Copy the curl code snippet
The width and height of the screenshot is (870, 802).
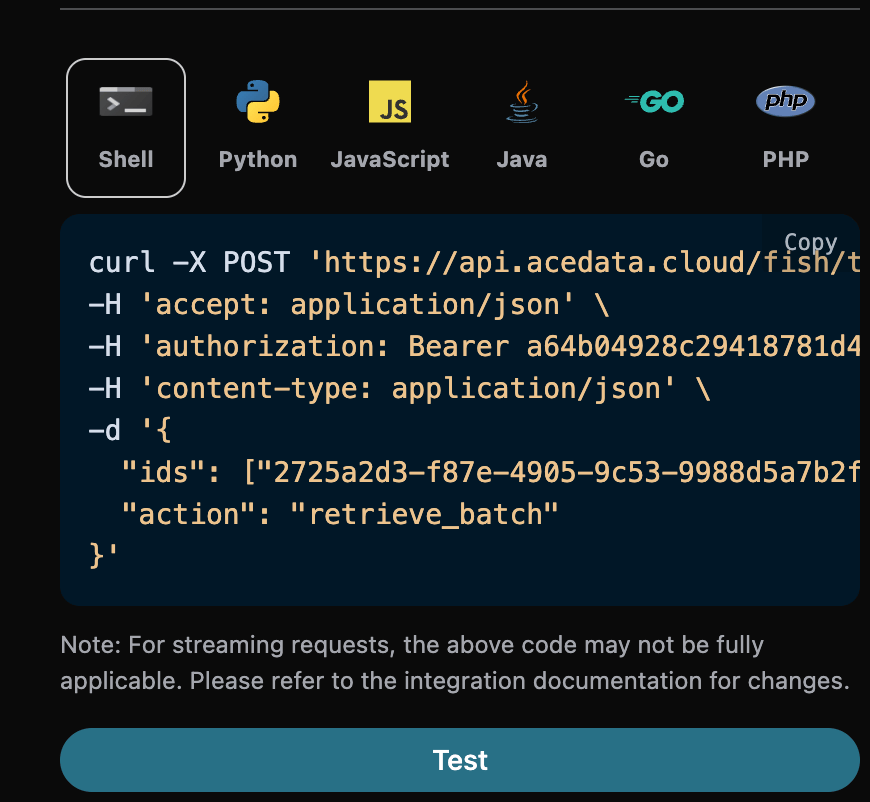(x=810, y=242)
